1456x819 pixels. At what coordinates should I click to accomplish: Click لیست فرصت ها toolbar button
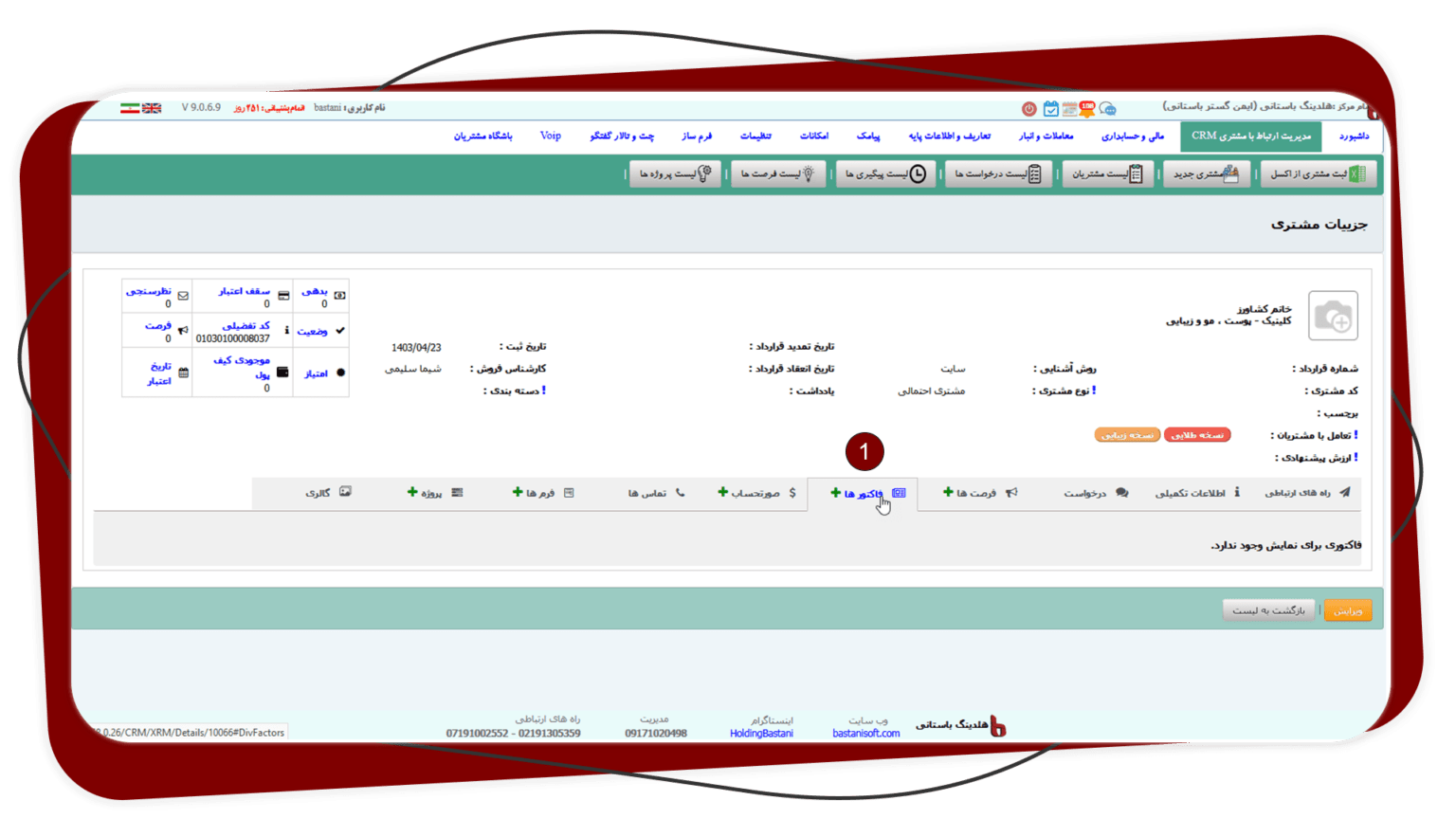point(778,174)
